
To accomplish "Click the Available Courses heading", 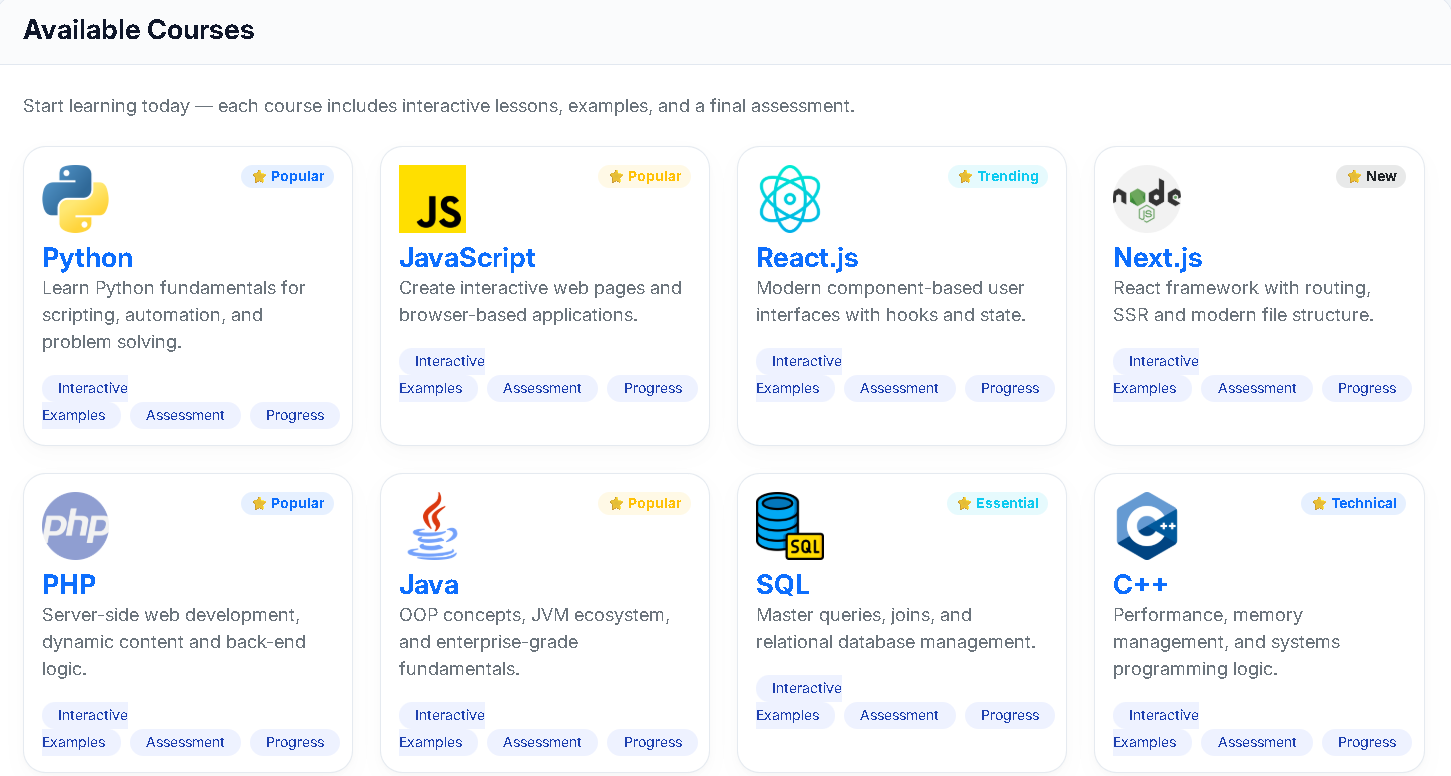I will [139, 30].
